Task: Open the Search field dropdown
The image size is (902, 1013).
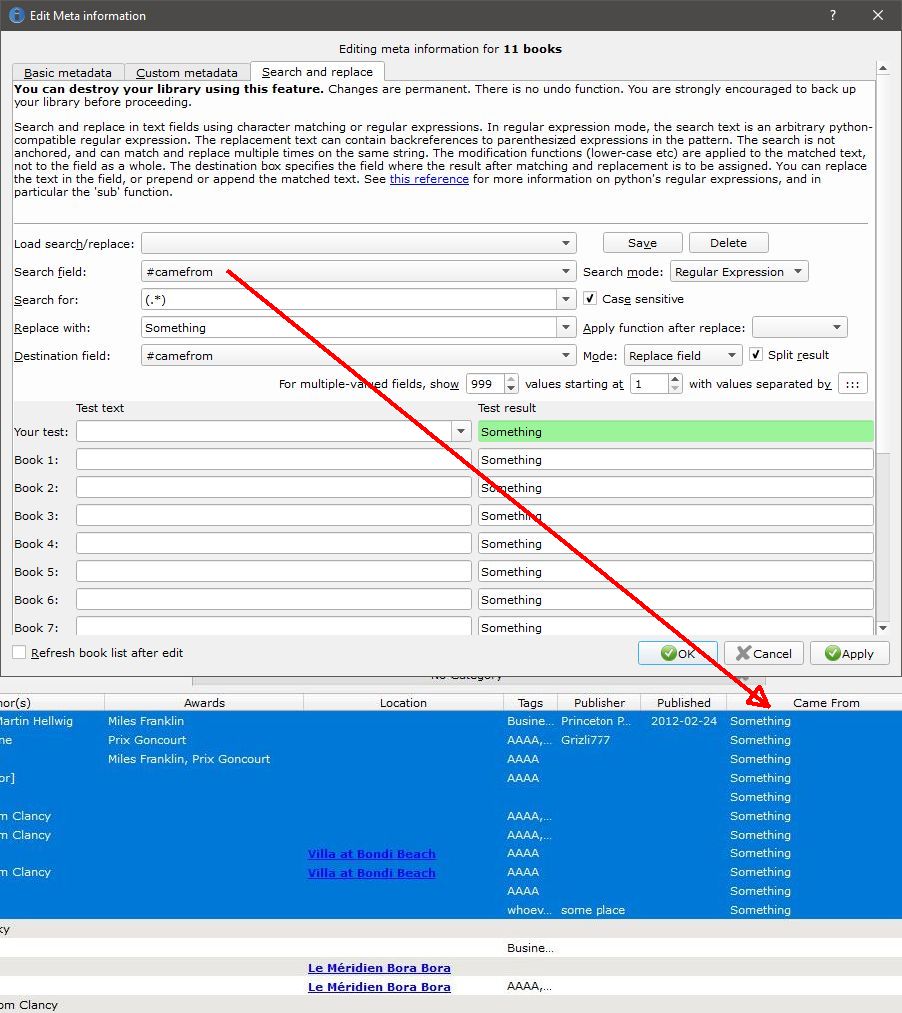Action: pyautogui.click(x=359, y=272)
